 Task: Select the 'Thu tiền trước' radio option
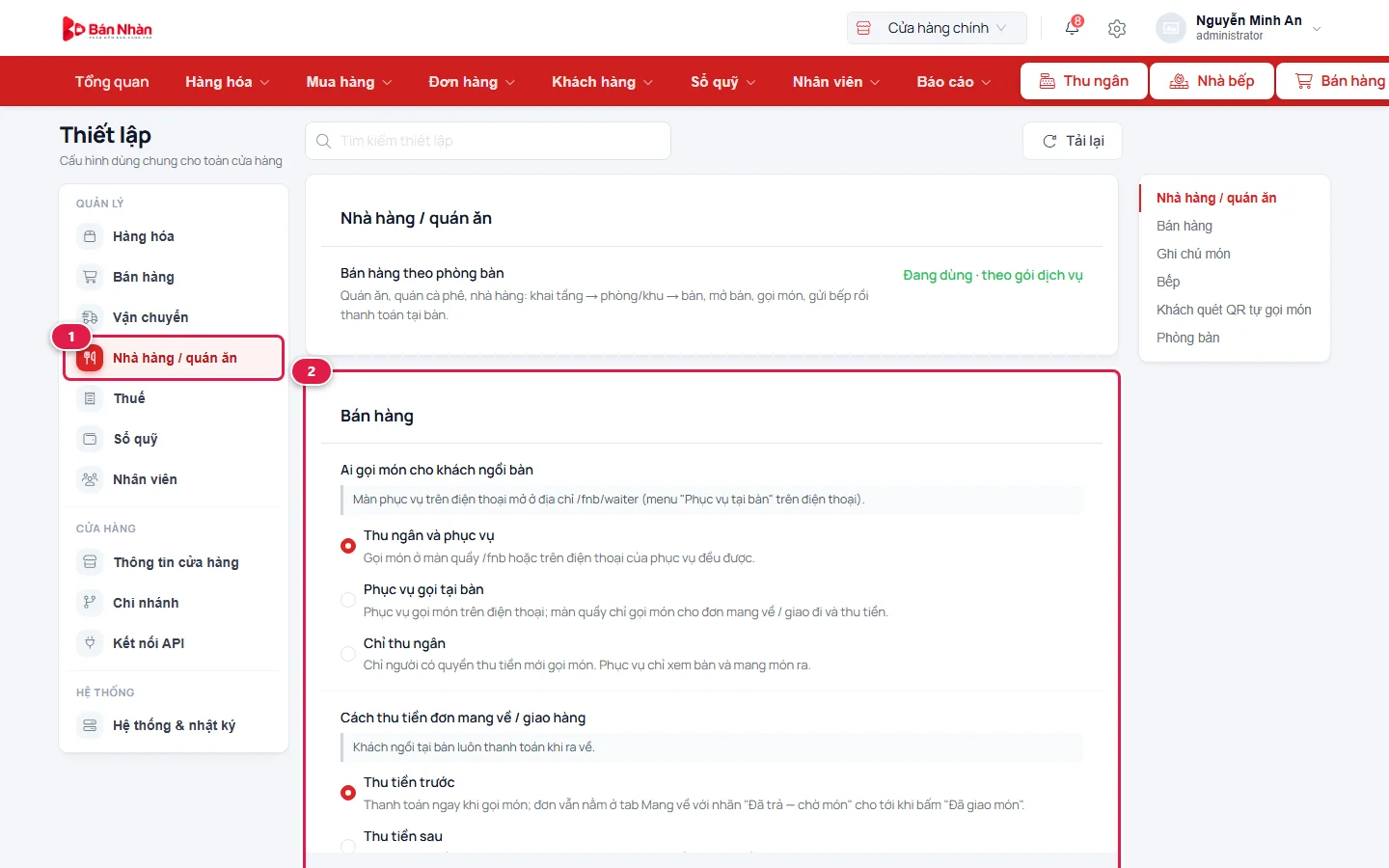point(348,793)
